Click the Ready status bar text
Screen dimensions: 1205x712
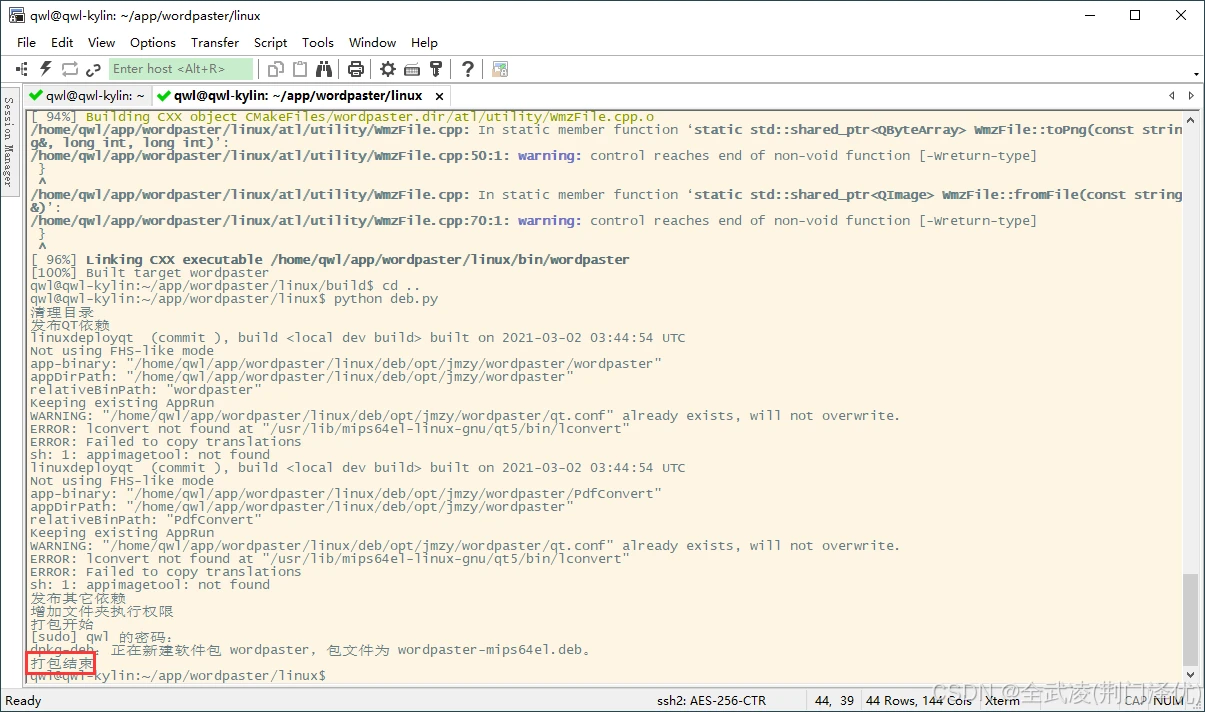(24, 701)
